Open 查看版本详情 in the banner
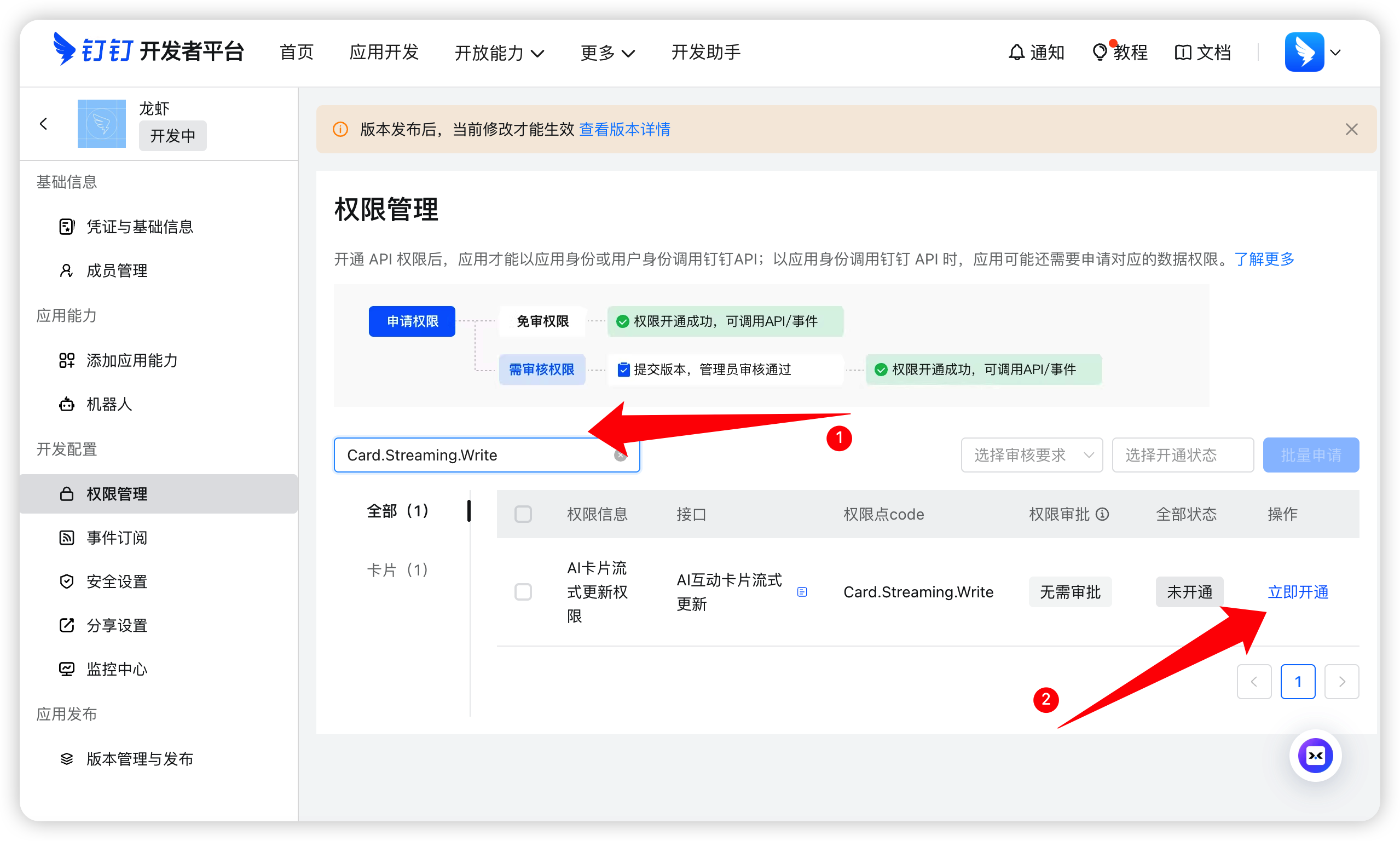1400x841 pixels. [624, 129]
